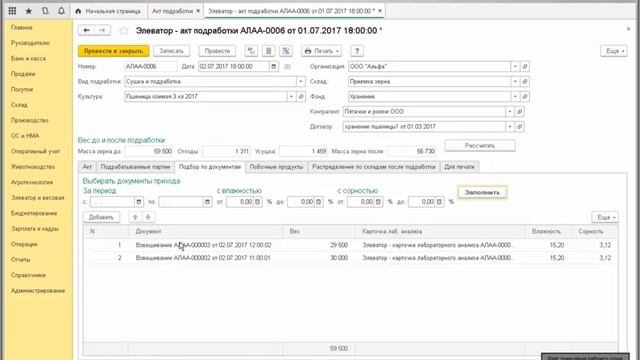
Task: Close the Акт подработки tab
Action: coord(198,11)
